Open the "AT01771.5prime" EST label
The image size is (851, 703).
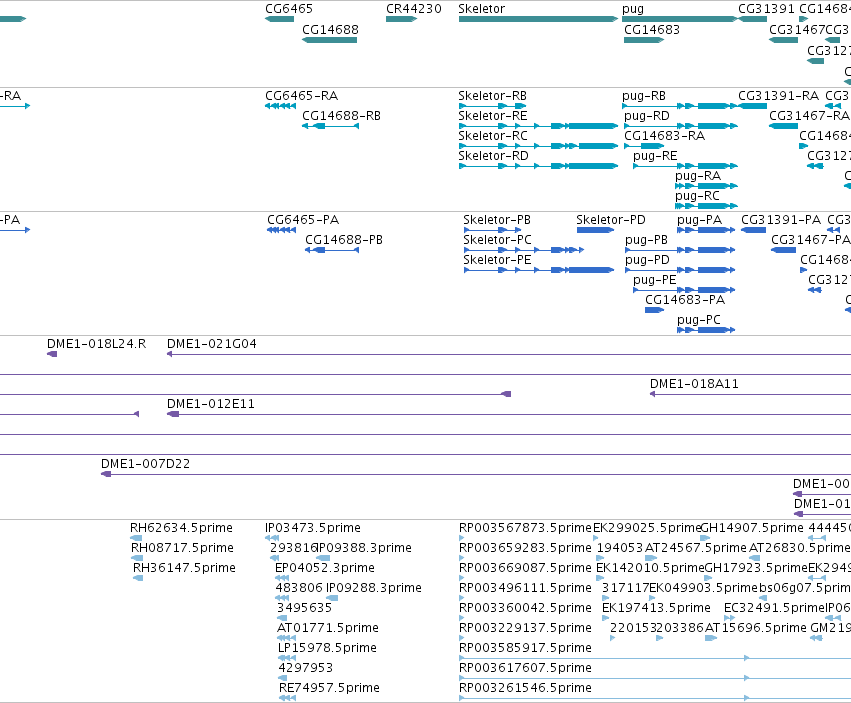[x=328, y=629]
